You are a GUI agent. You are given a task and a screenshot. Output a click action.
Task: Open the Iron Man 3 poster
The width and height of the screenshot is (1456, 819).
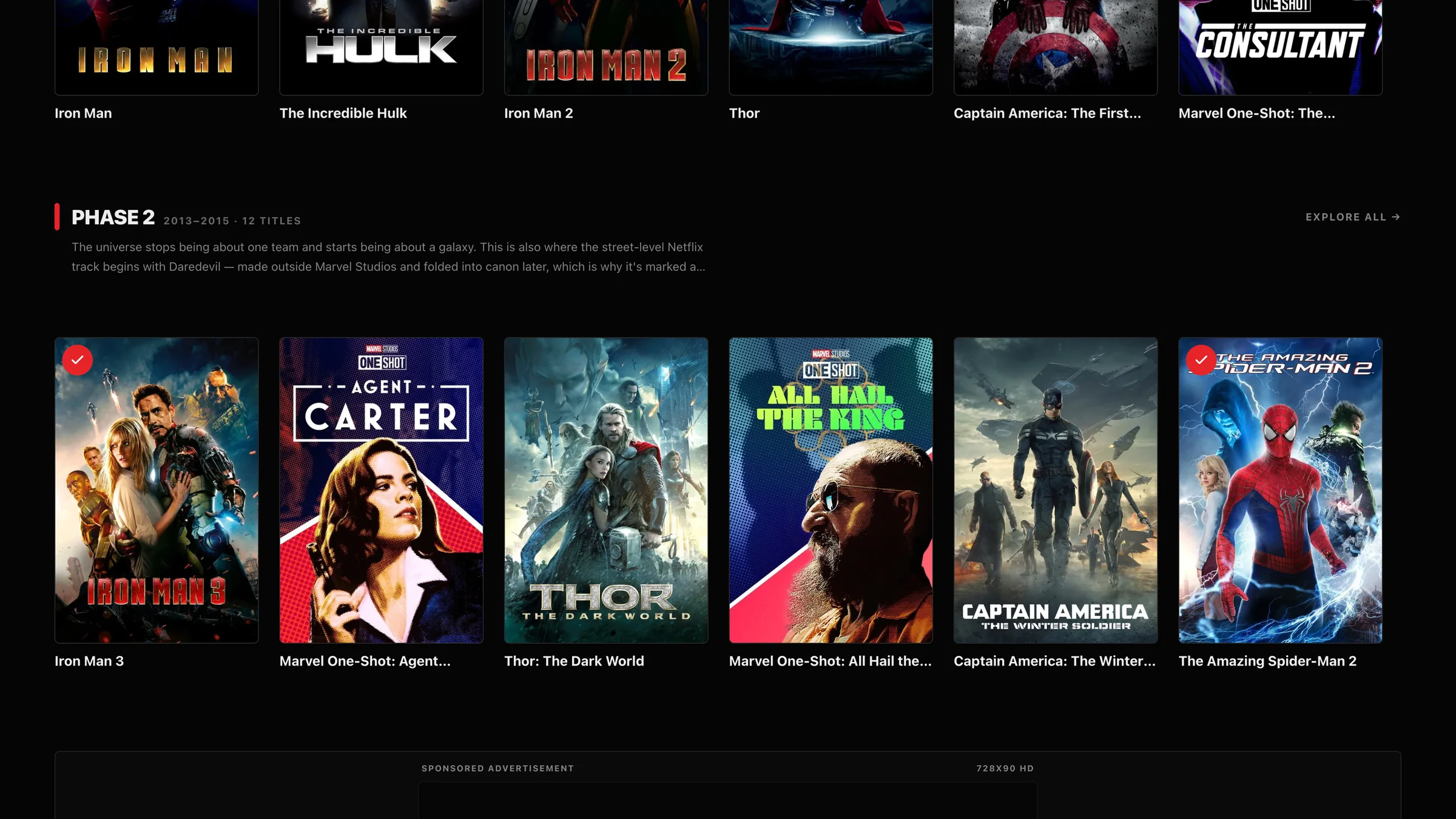[x=157, y=490]
